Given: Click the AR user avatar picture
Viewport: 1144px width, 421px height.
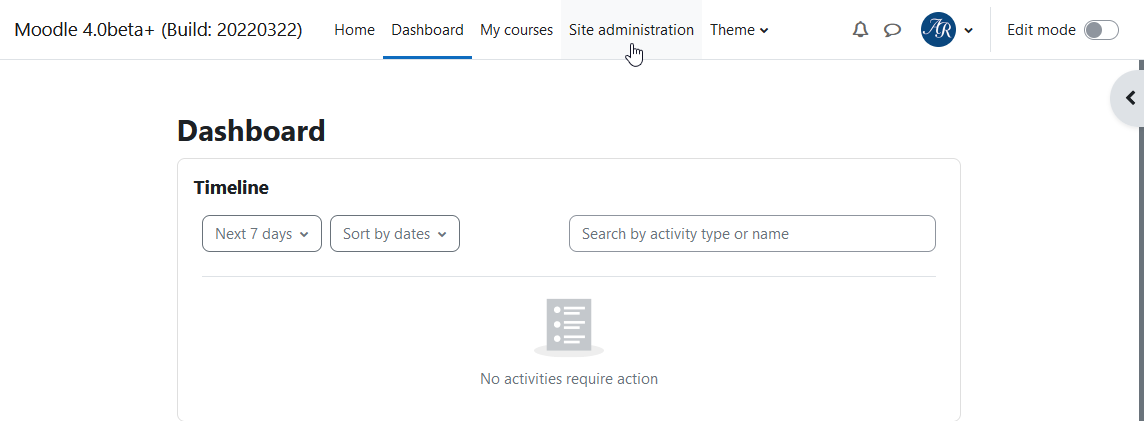Looking at the screenshot, I should point(938,30).
